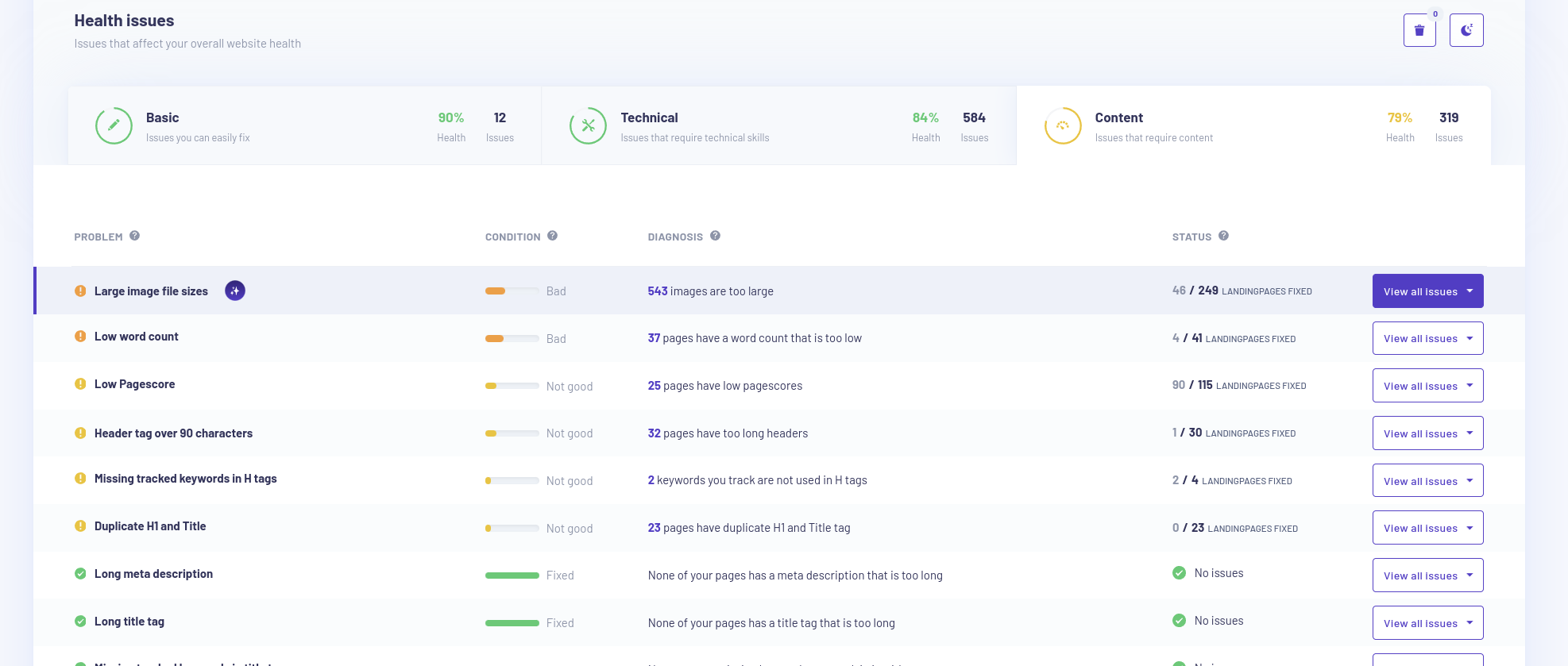Click 90 / 115 landingpages fixed status
The image size is (1568, 666).
click(1239, 385)
